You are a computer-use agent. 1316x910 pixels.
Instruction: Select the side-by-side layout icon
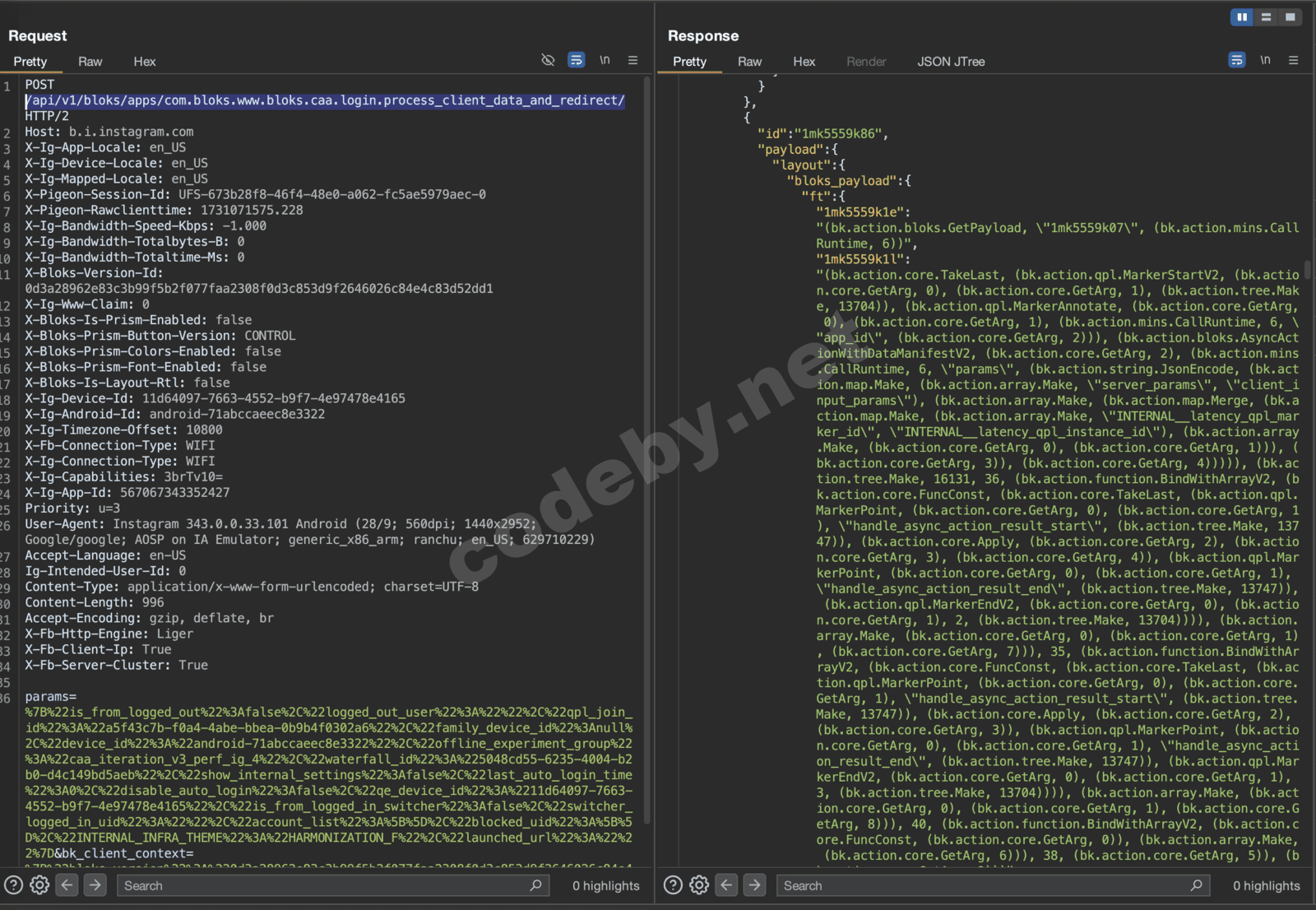1242,16
